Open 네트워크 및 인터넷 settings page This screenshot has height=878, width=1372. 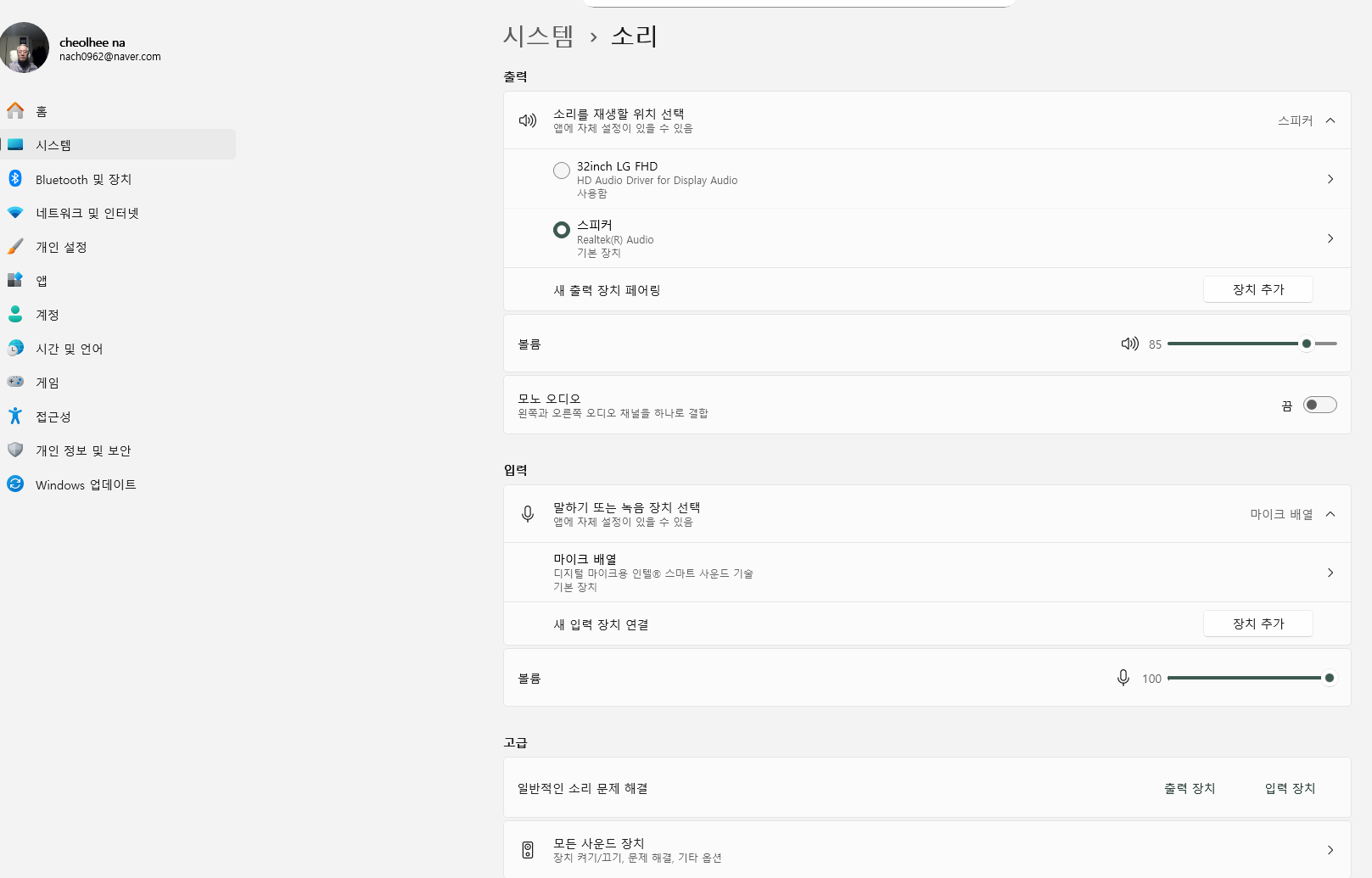coord(87,213)
